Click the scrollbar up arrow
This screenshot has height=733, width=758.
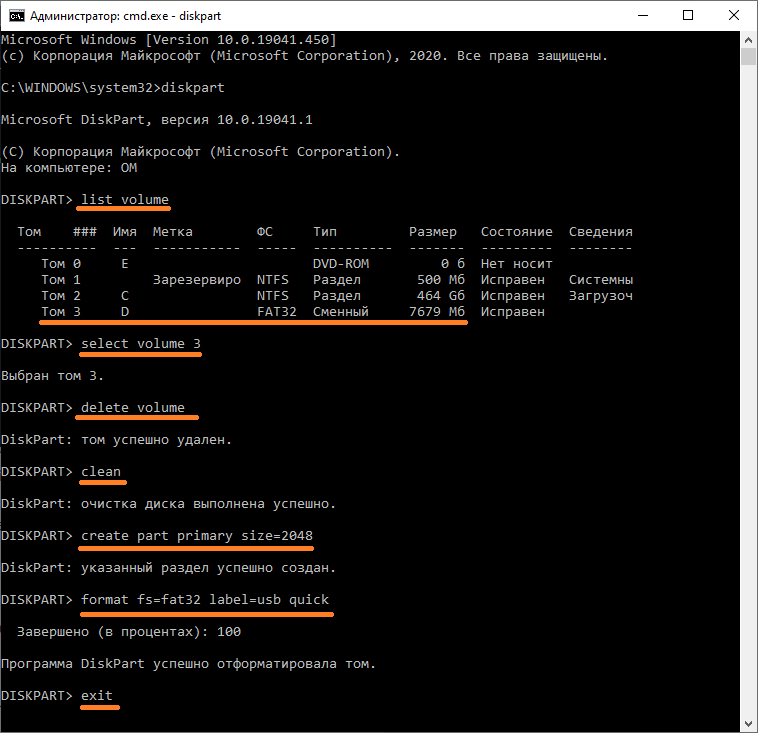point(748,40)
